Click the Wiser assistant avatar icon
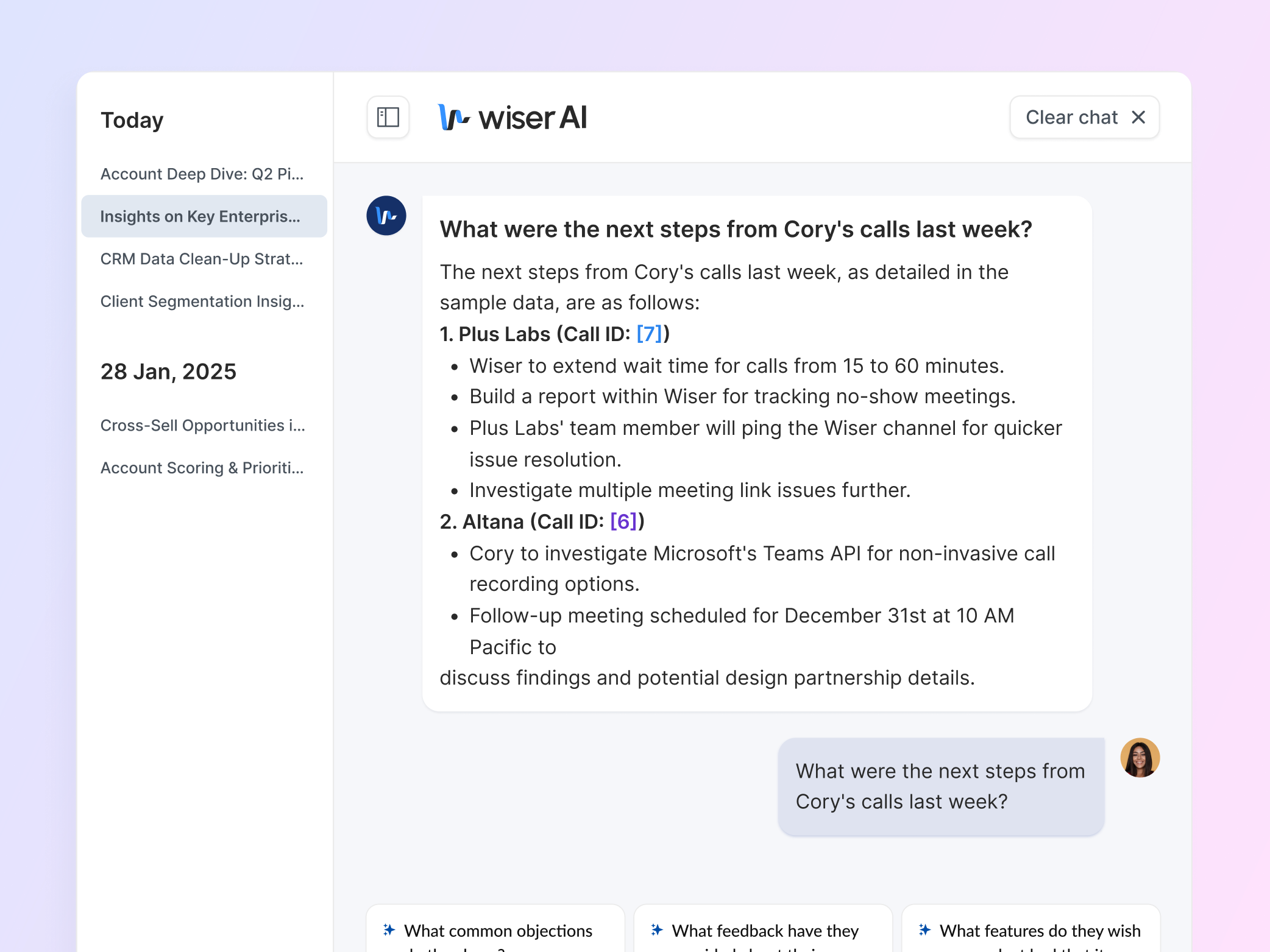1270x952 pixels. pyautogui.click(x=386, y=216)
